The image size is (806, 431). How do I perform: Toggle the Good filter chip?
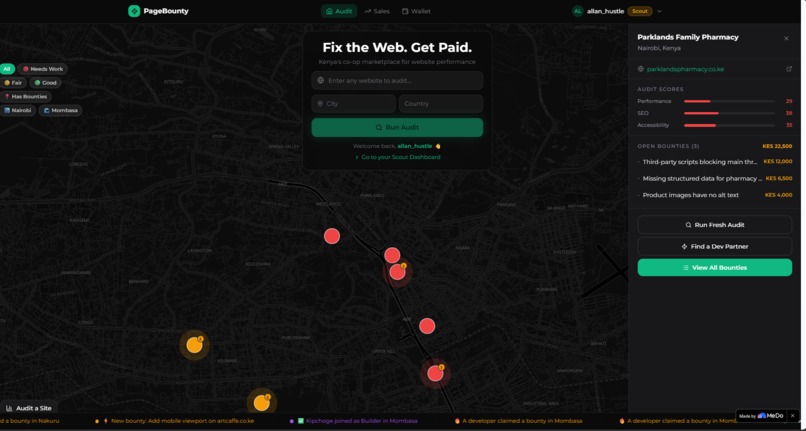pyautogui.click(x=45, y=83)
